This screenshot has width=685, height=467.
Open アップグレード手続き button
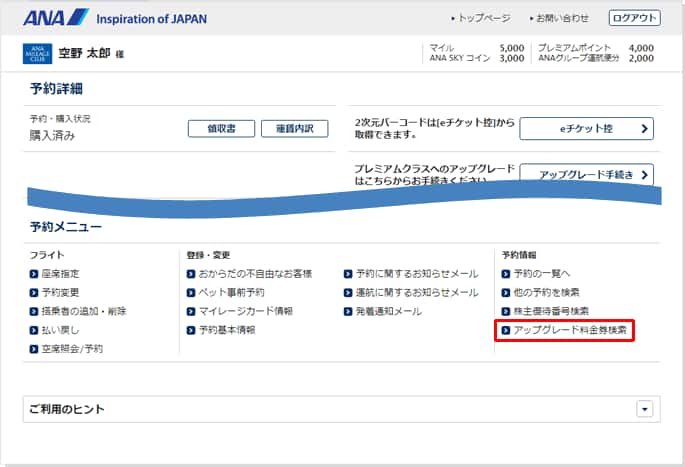pyautogui.click(x=586, y=175)
